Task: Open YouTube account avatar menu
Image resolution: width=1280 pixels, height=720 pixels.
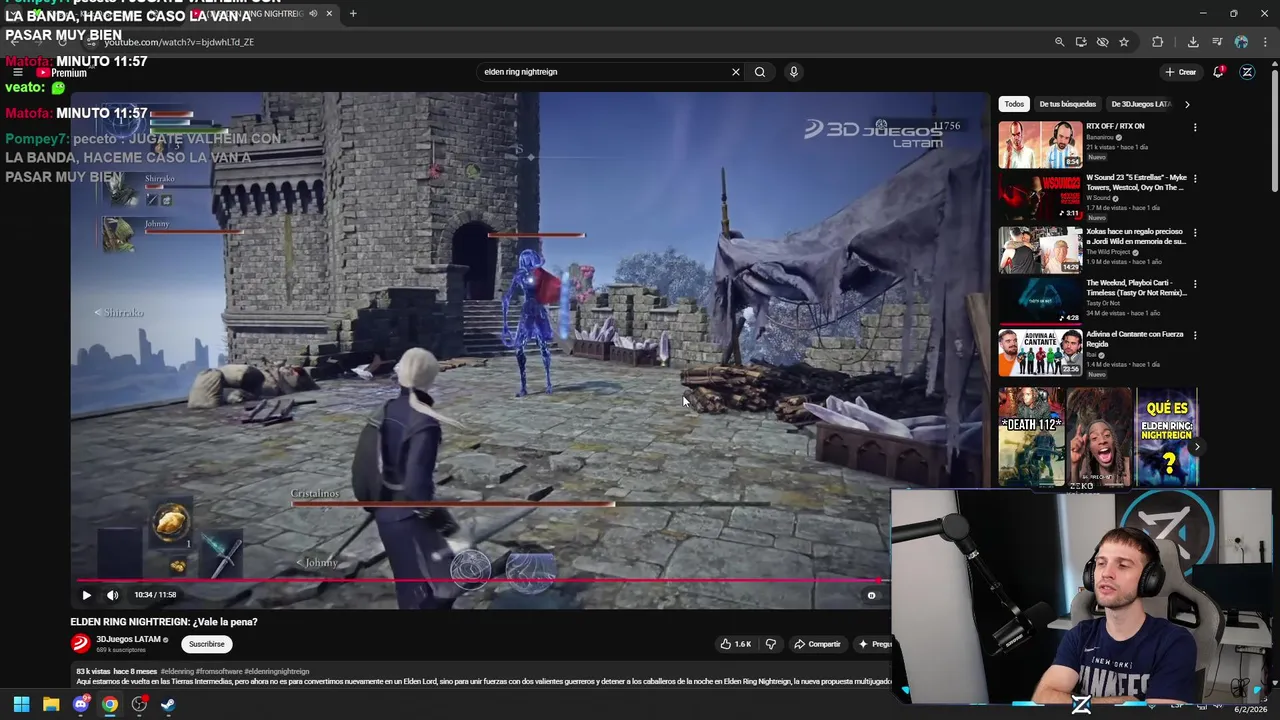Action: pyautogui.click(x=1247, y=72)
